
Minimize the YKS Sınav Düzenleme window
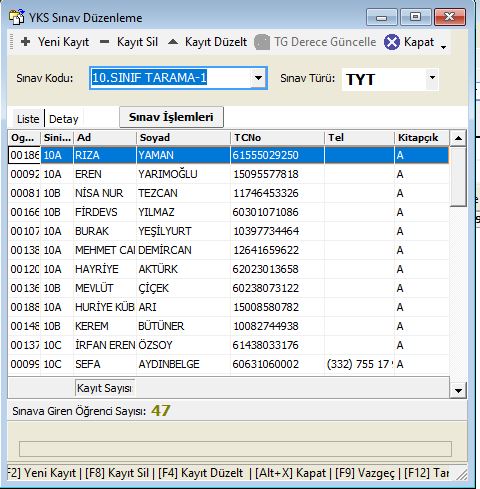[x=381, y=17]
